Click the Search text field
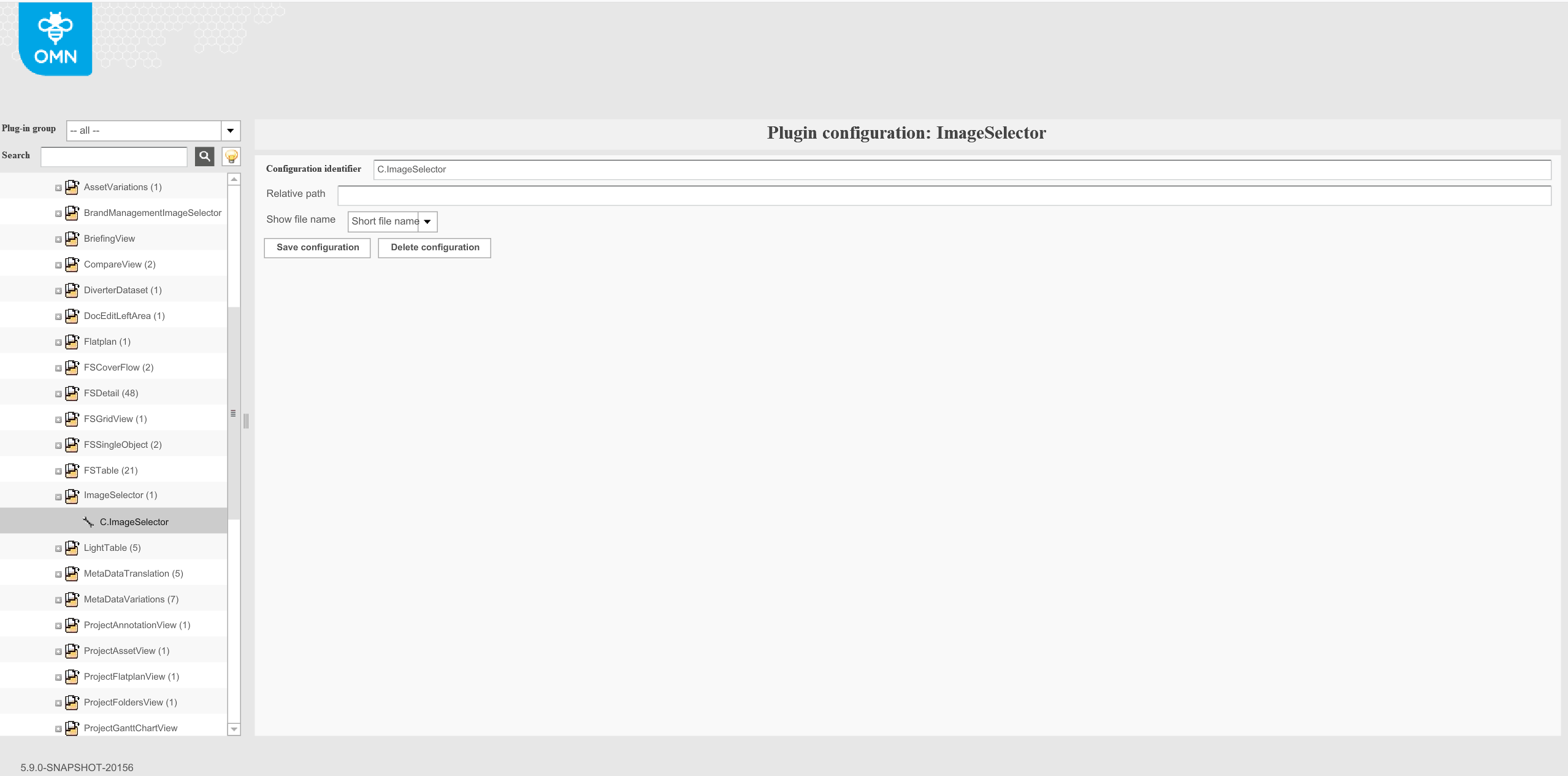1568x776 pixels. (x=114, y=156)
